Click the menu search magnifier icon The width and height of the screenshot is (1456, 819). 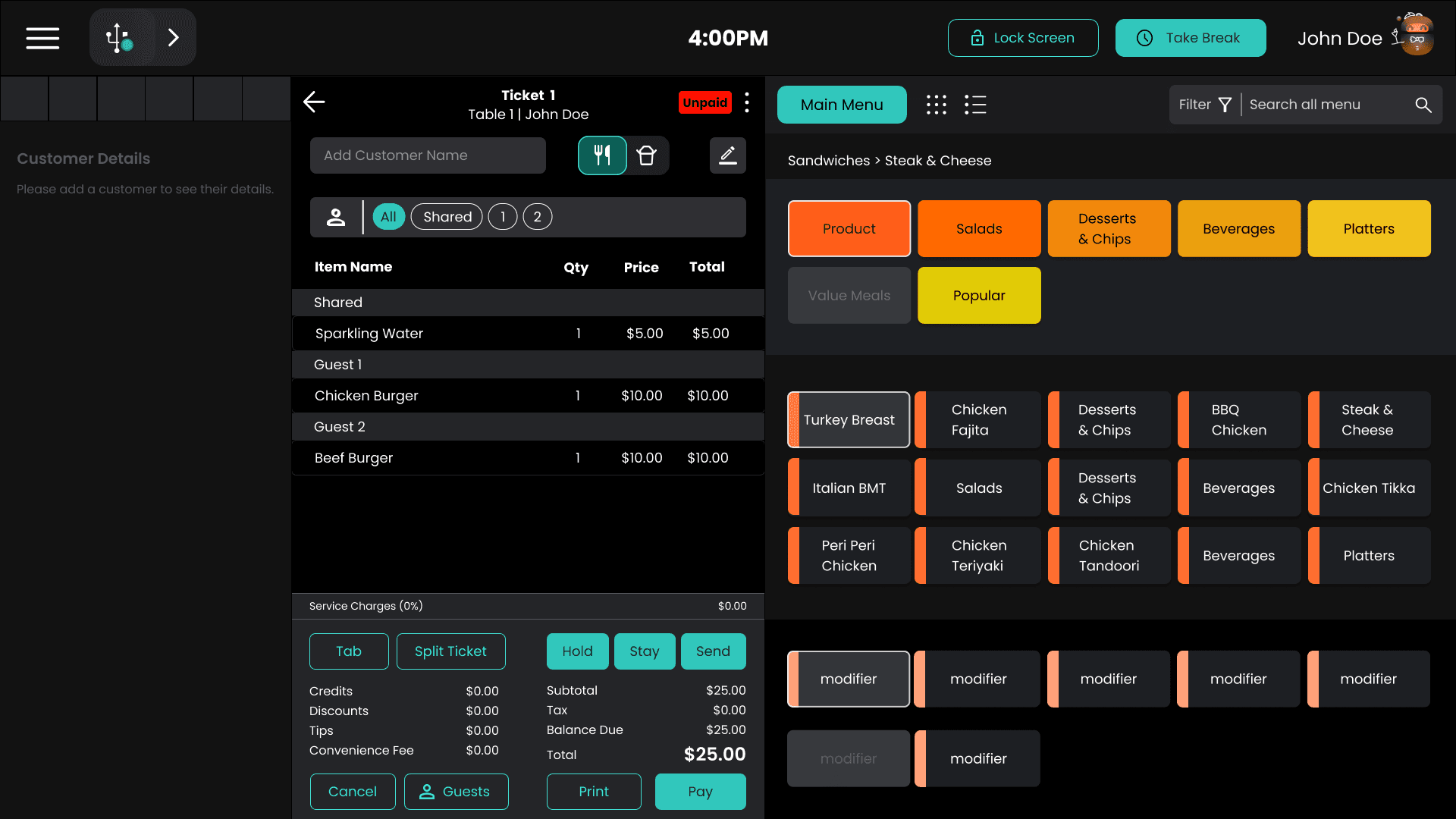pos(1423,105)
